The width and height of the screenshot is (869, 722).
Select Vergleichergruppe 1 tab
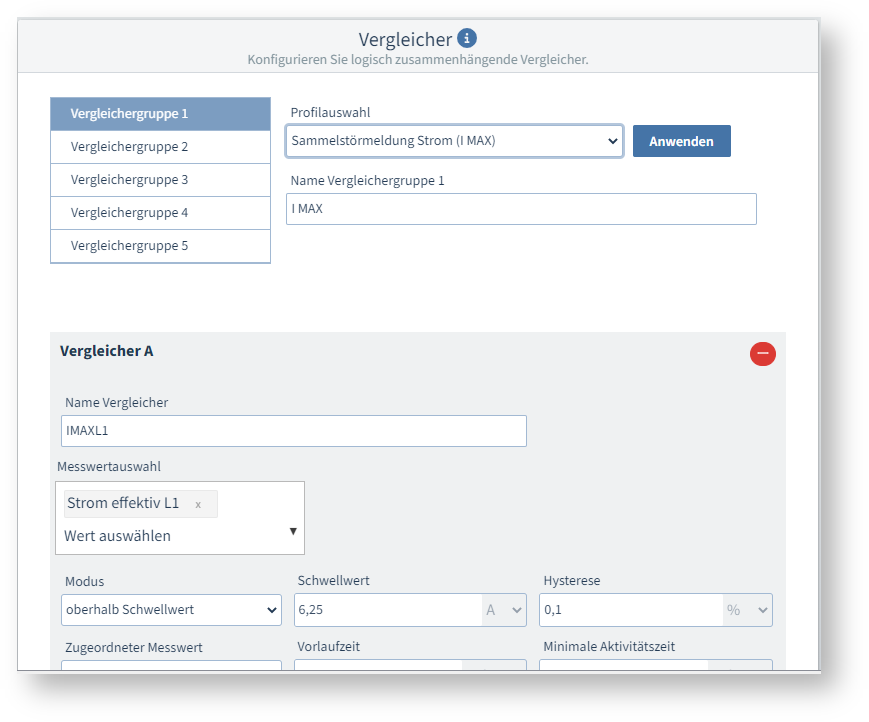(160, 114)
